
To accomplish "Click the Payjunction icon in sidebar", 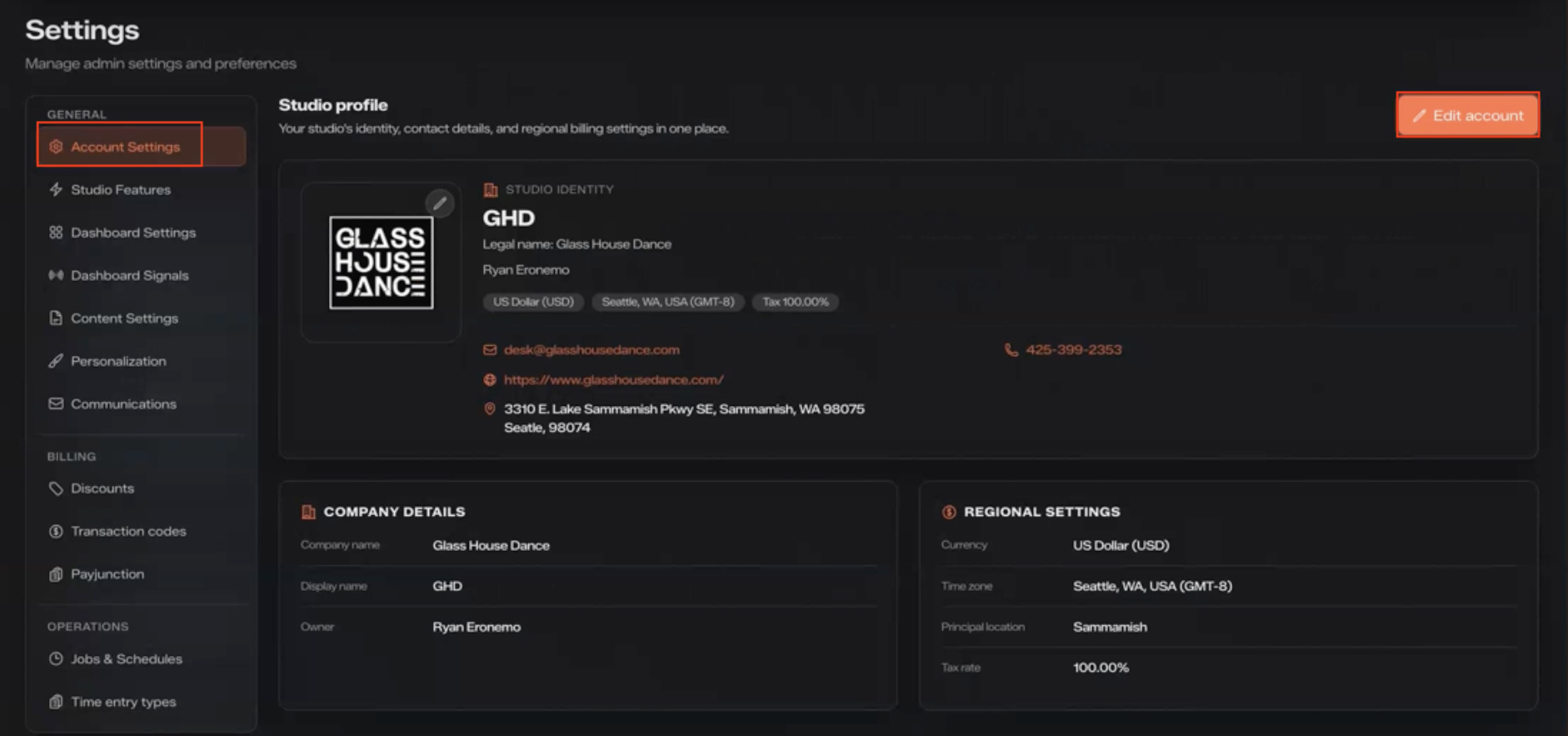I will [56, 573].
